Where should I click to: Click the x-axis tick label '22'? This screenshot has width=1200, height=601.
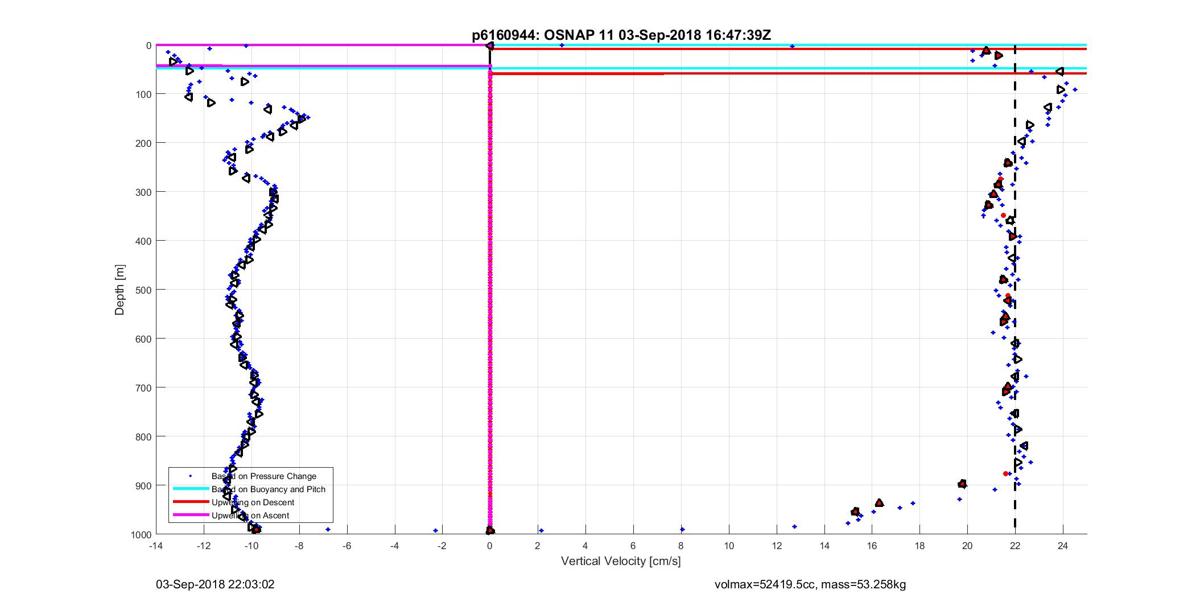(1016, 545)
